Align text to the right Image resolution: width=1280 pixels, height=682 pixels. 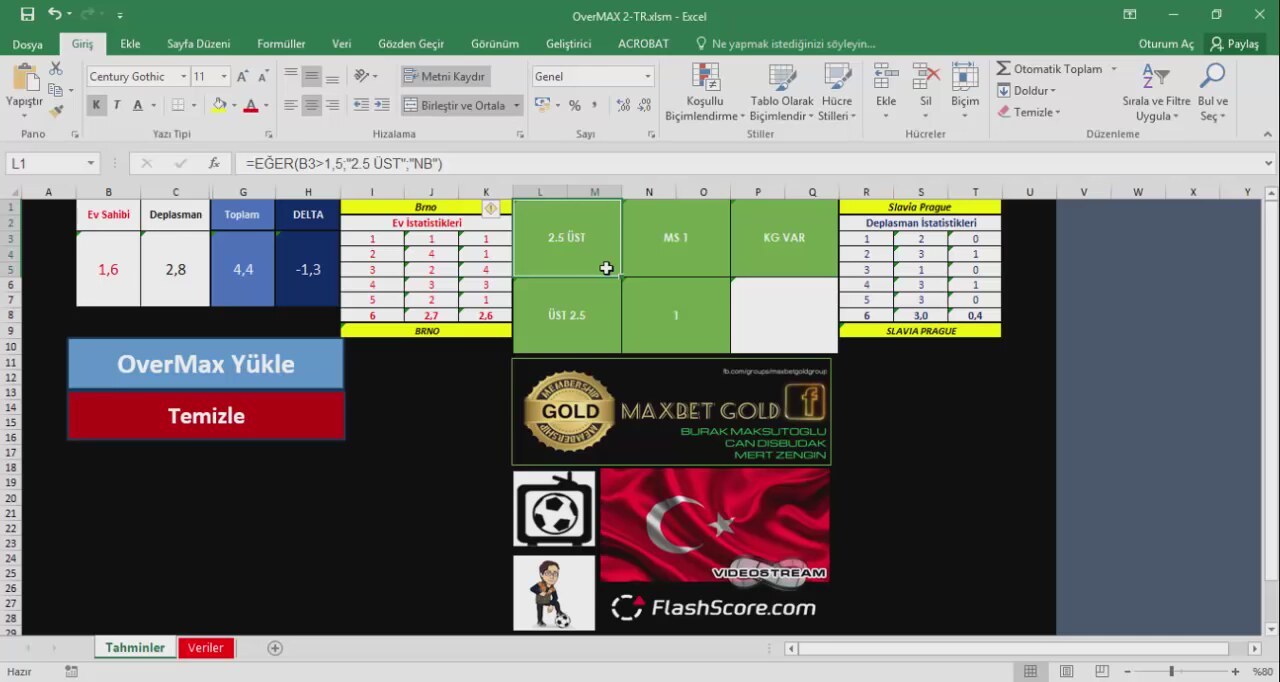[x=333, y=105]
